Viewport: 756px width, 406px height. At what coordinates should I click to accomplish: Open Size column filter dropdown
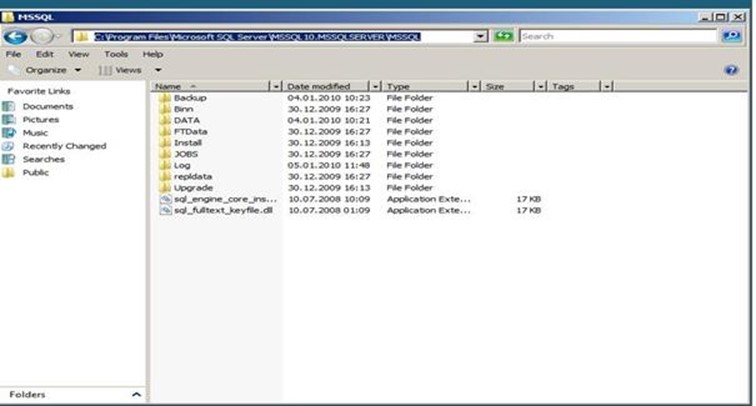(540, 86)
